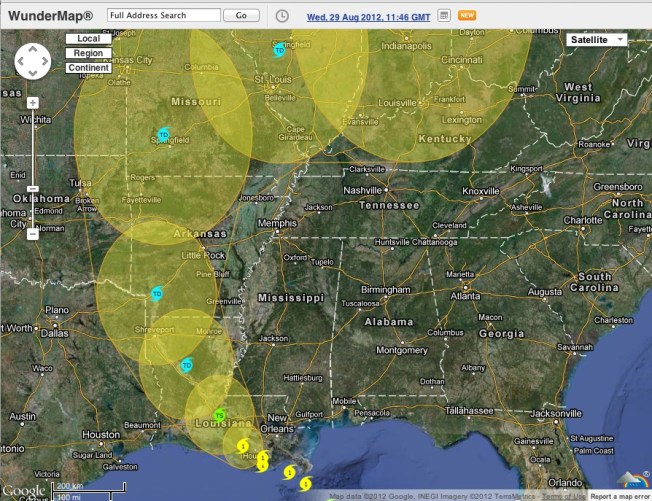
Task: Select the TD storm marker near Springfield, Missouri
Action: pos(163,134)
